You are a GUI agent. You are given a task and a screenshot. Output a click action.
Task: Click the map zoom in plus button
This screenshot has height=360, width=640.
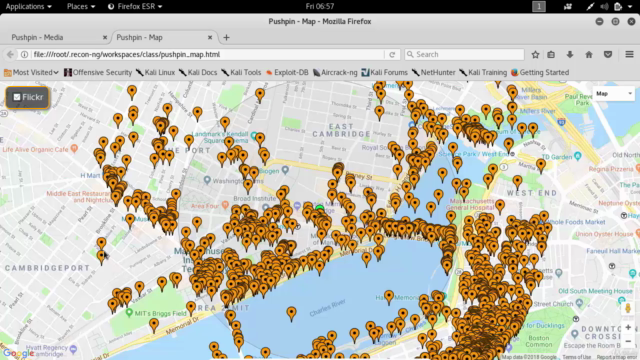(x=628, y=327)
